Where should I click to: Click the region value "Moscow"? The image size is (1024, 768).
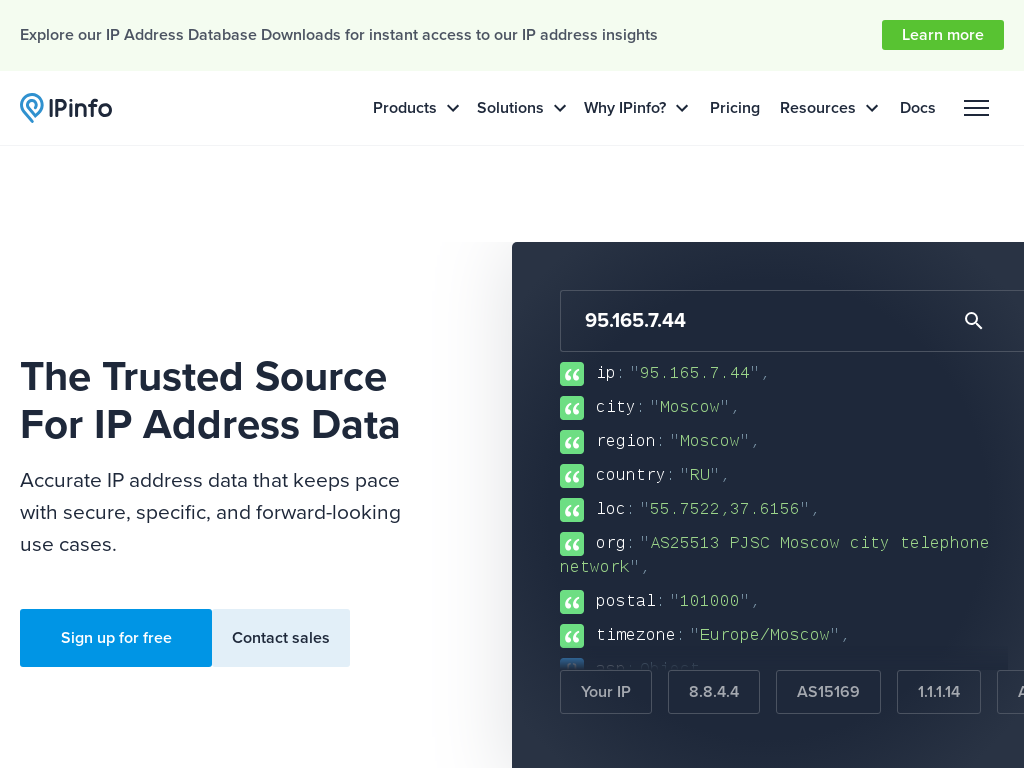tap(709, 441)
